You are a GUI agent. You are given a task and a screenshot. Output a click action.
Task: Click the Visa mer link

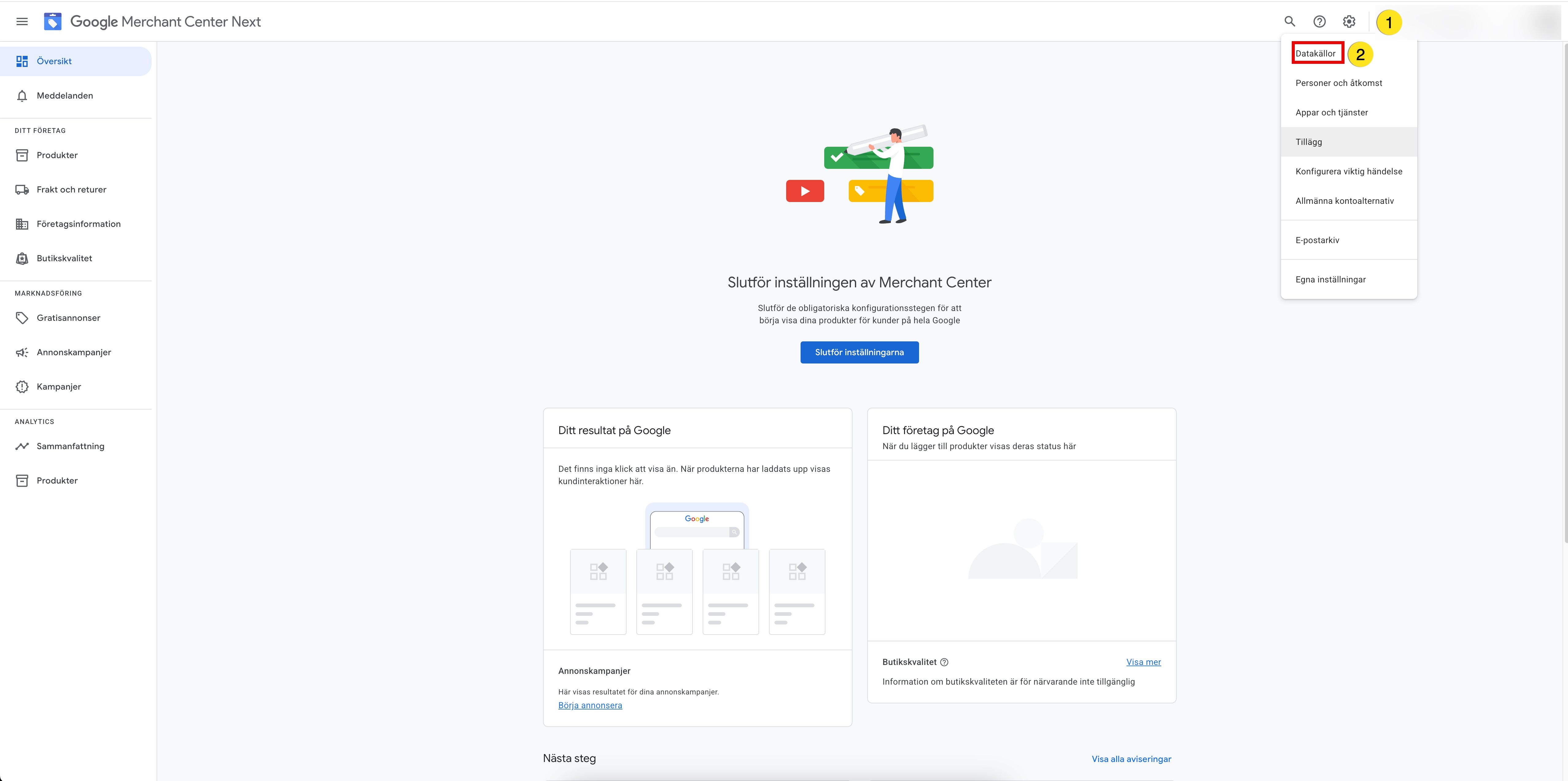pos(1143,662)
